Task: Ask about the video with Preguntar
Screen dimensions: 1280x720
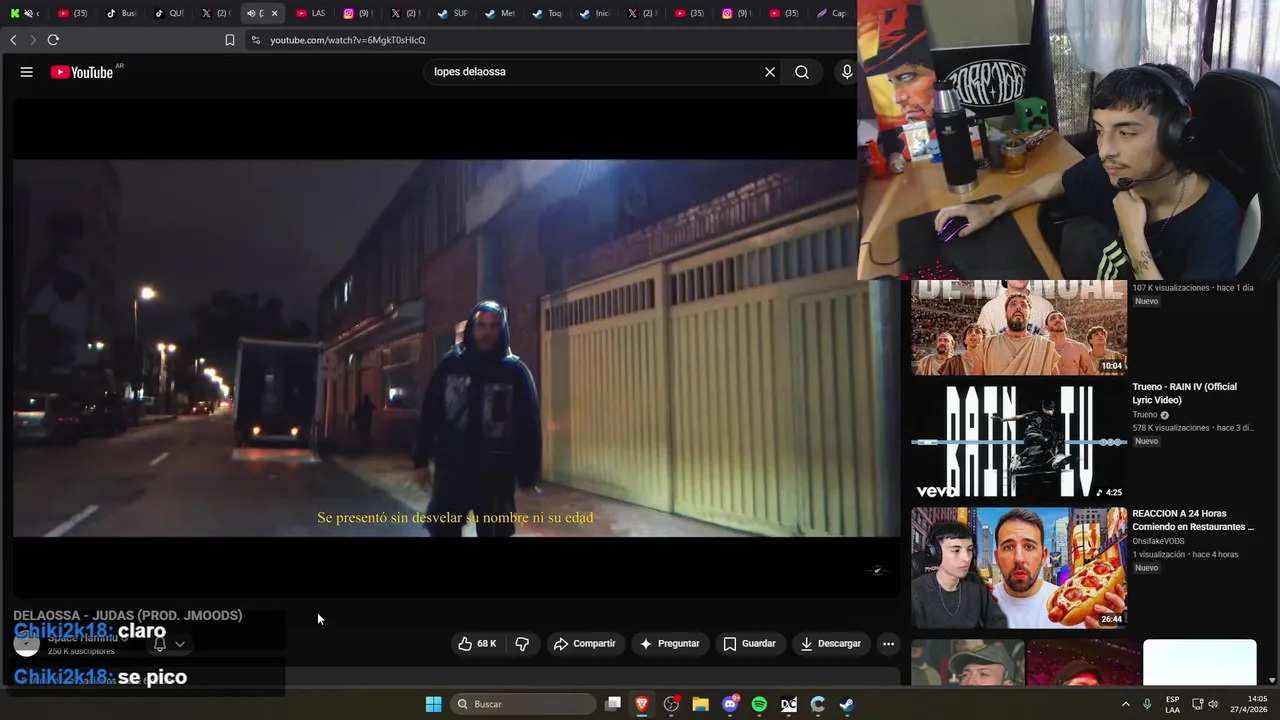Action: pyautogui.click(x=670, y=644)
